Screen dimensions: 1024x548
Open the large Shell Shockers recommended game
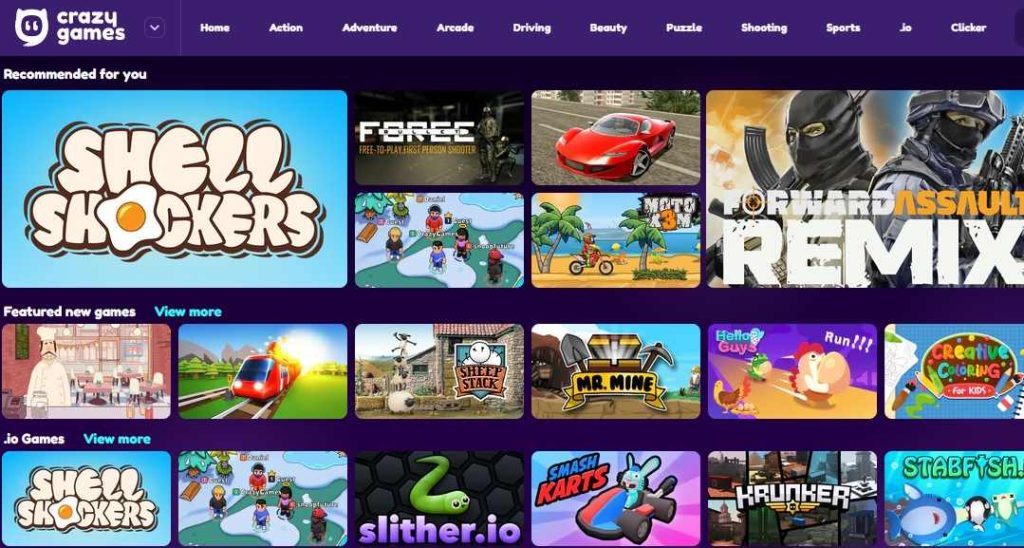tap(174, 189)
